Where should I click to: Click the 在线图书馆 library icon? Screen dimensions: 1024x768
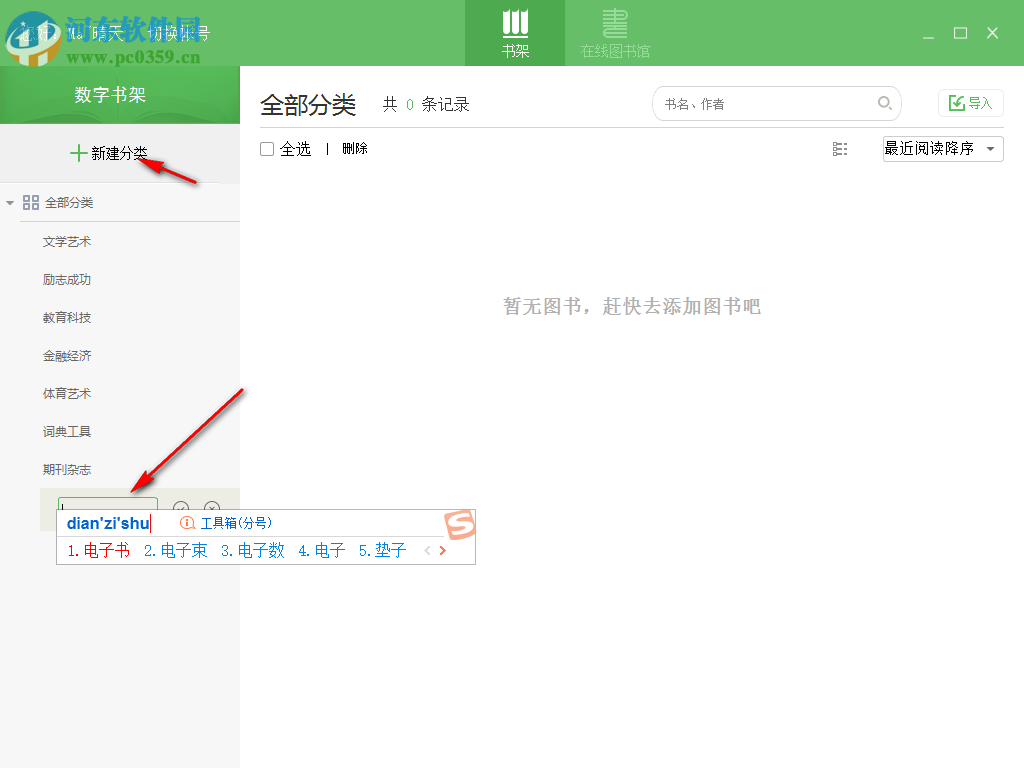click(x=614, y=22)
